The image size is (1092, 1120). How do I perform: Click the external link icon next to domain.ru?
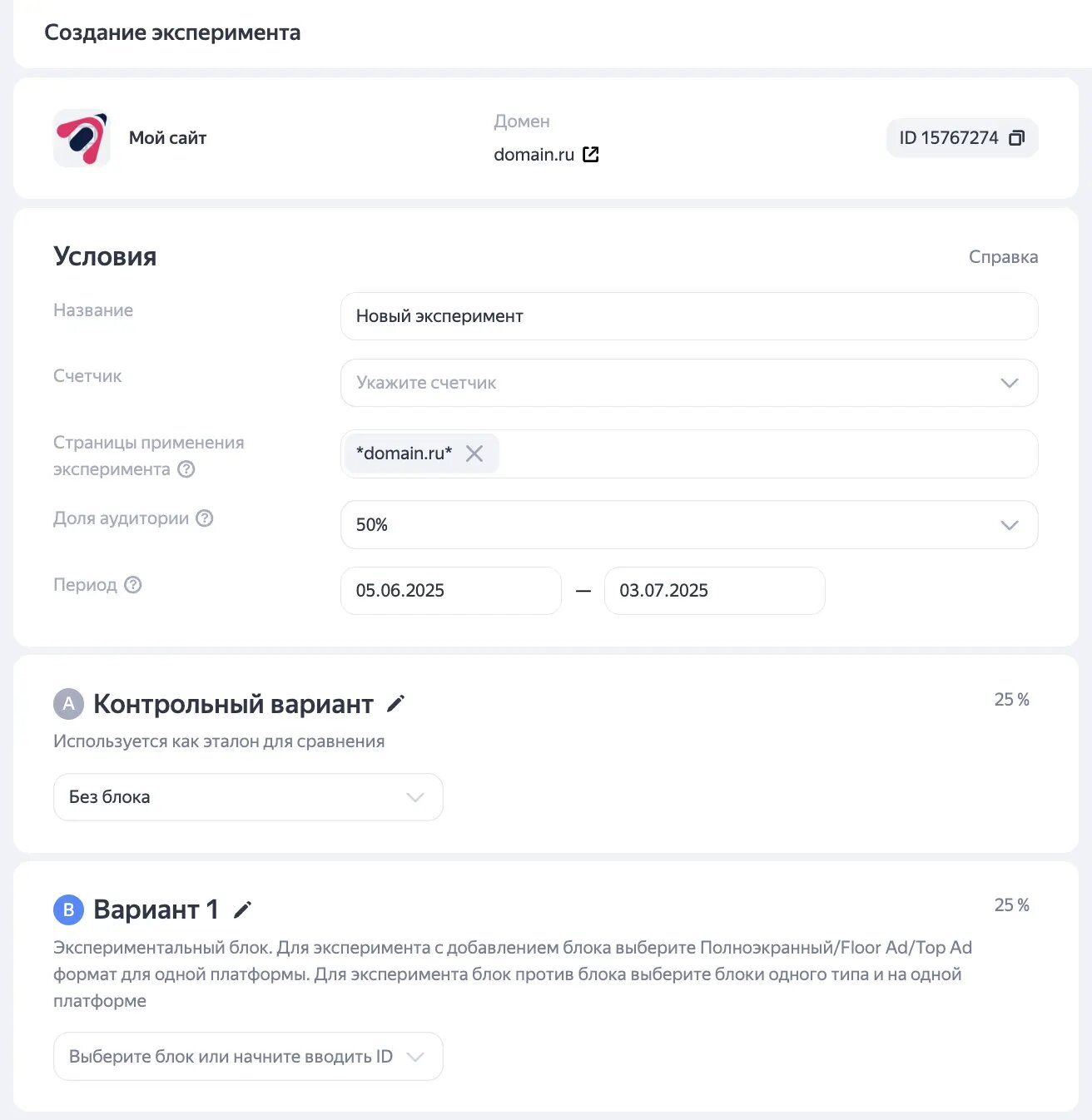click(x=591, y=155)
